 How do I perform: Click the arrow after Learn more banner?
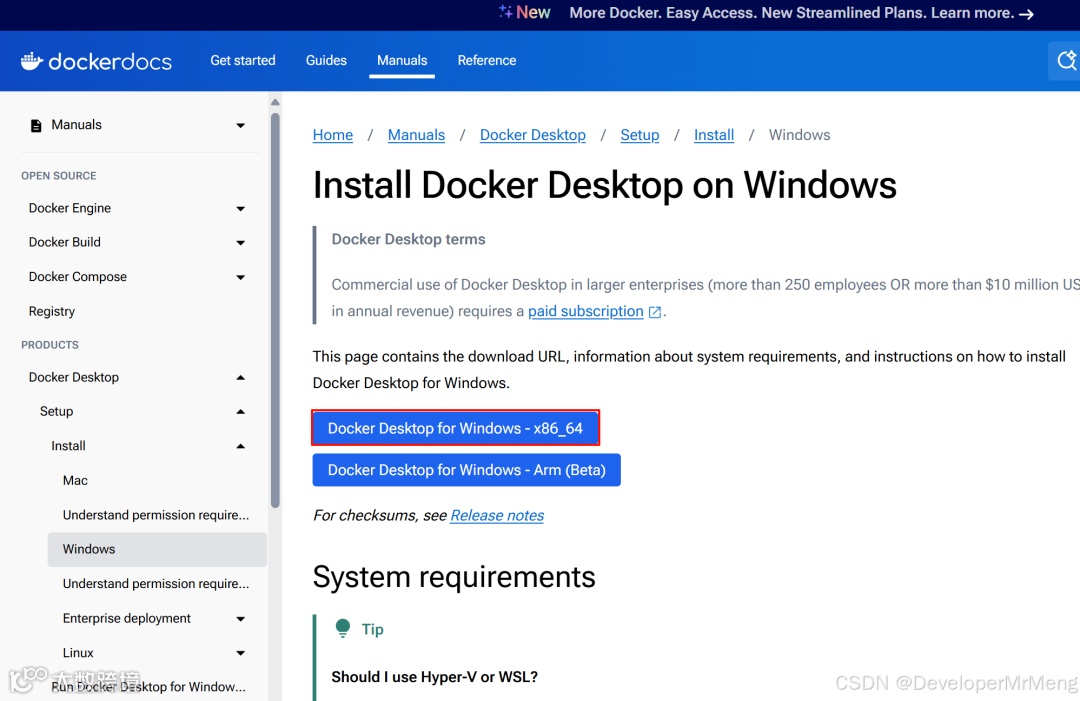pos(1026,14)
